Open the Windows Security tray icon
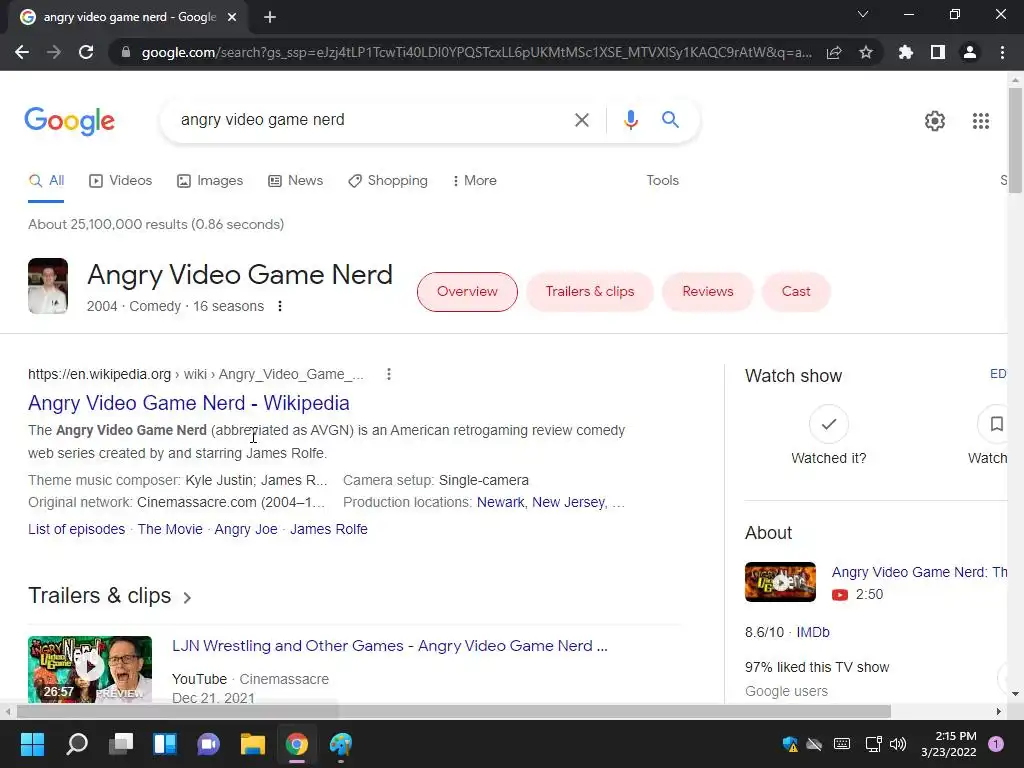1024x768 pixels. [x=790, y=744]
